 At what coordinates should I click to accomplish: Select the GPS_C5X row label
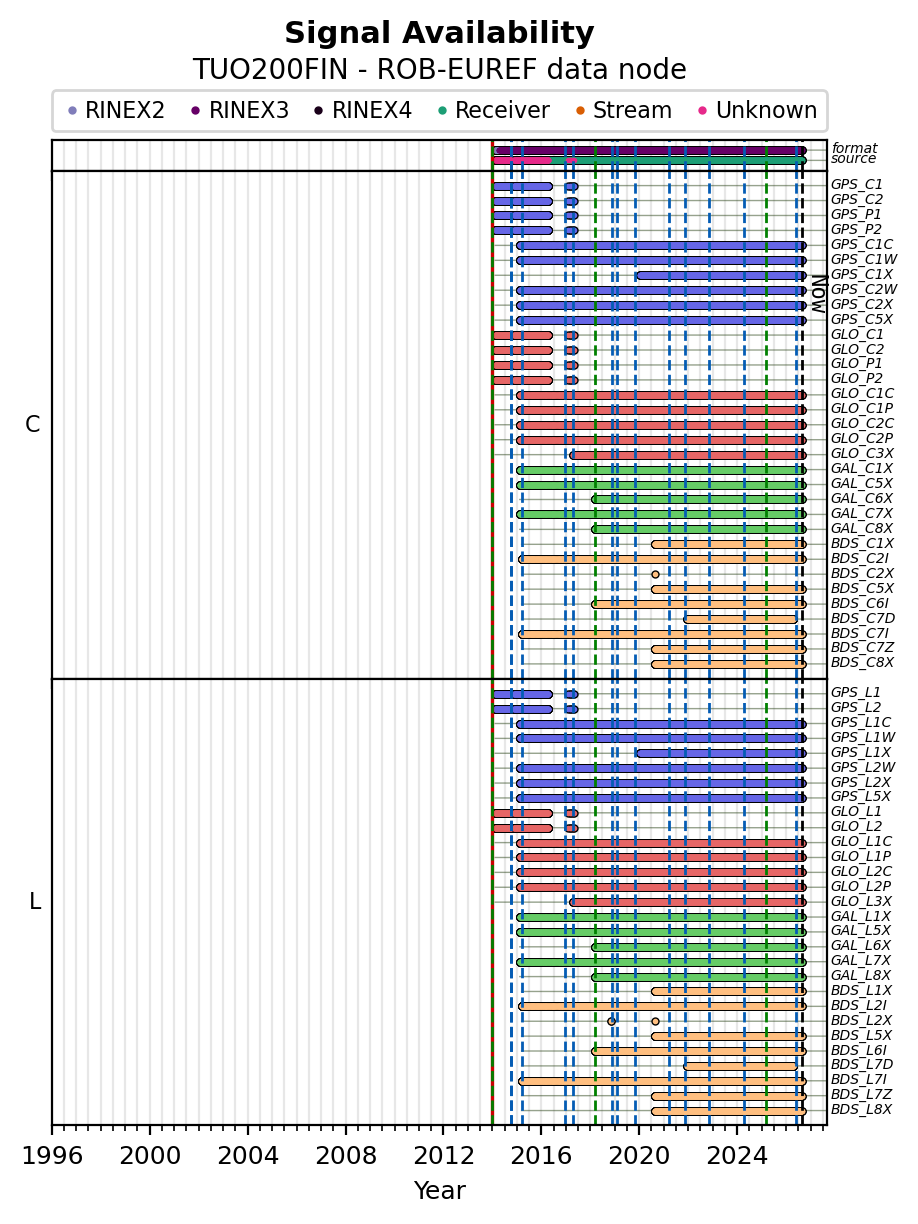(x=862, y=320)
